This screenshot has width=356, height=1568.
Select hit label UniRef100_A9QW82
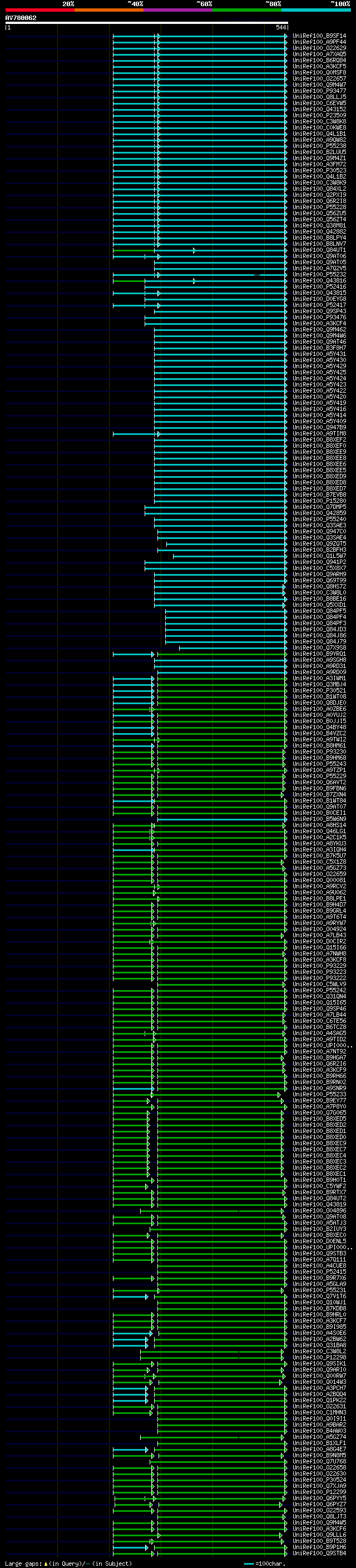tap(319, 140)
